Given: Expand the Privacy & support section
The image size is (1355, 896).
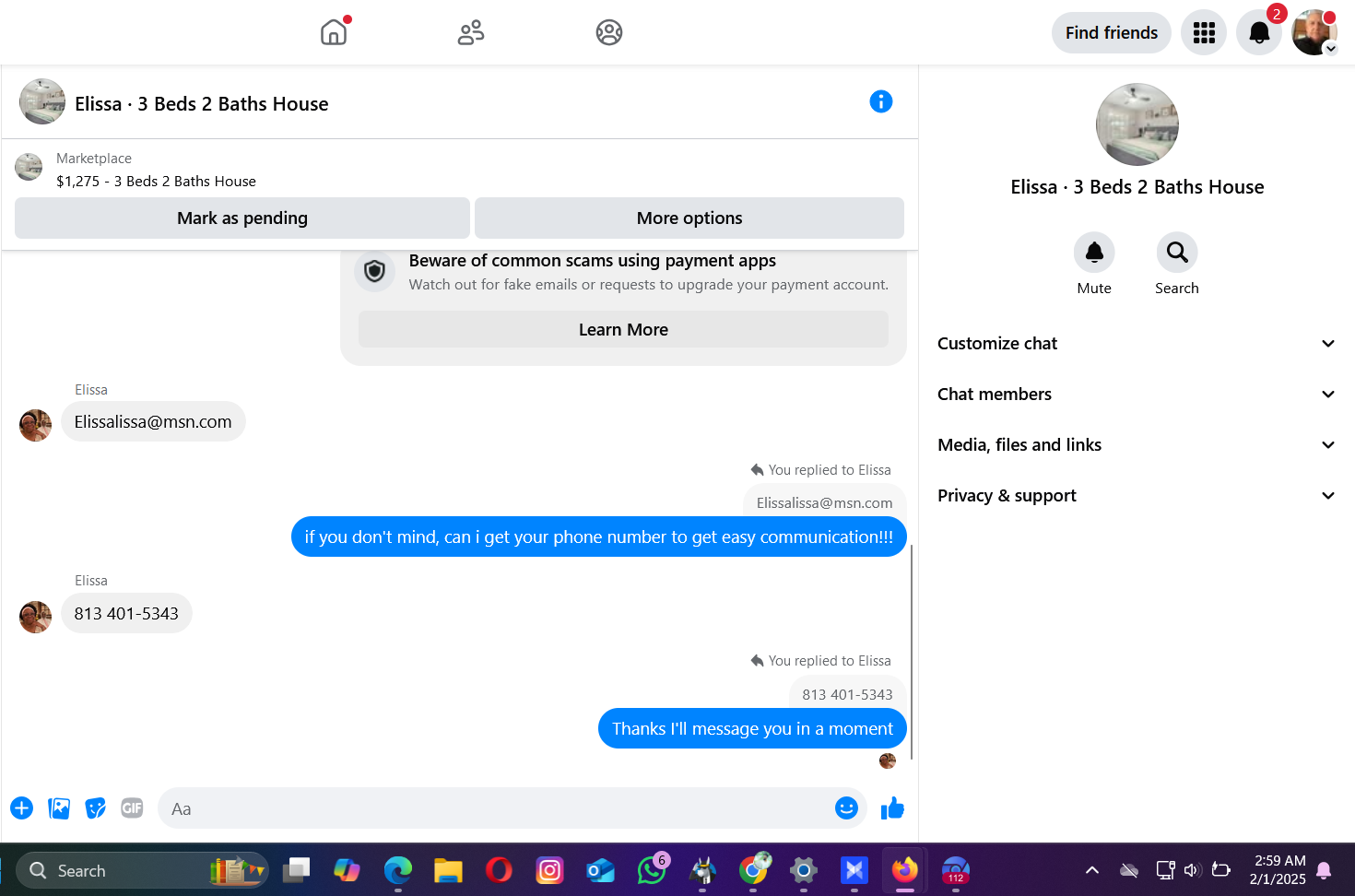Looking at the screenshot, I should pyautogui.click(x=1137, y=495).
